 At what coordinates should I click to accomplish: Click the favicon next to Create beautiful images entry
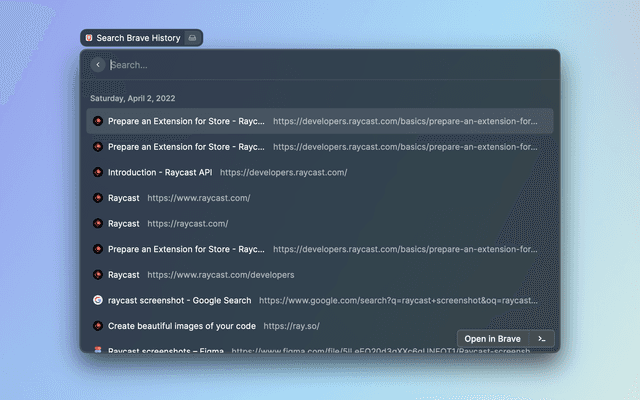click(x=98, y=326)
